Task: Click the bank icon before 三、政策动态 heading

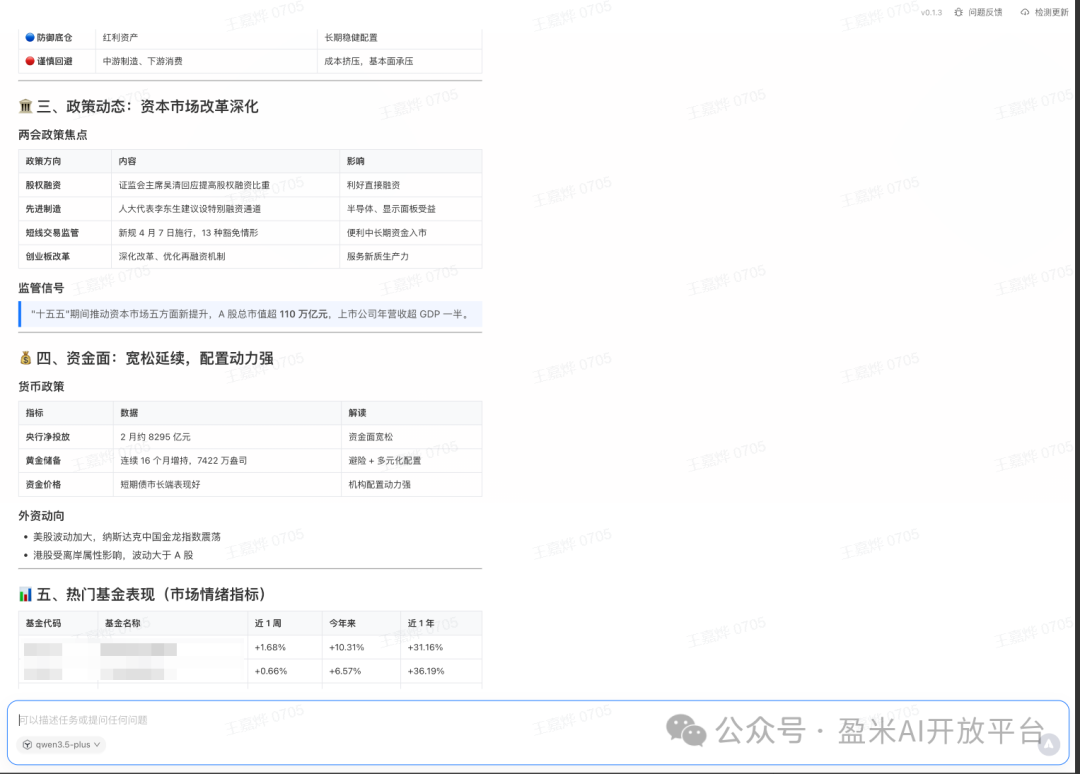Action: (25, 106)
